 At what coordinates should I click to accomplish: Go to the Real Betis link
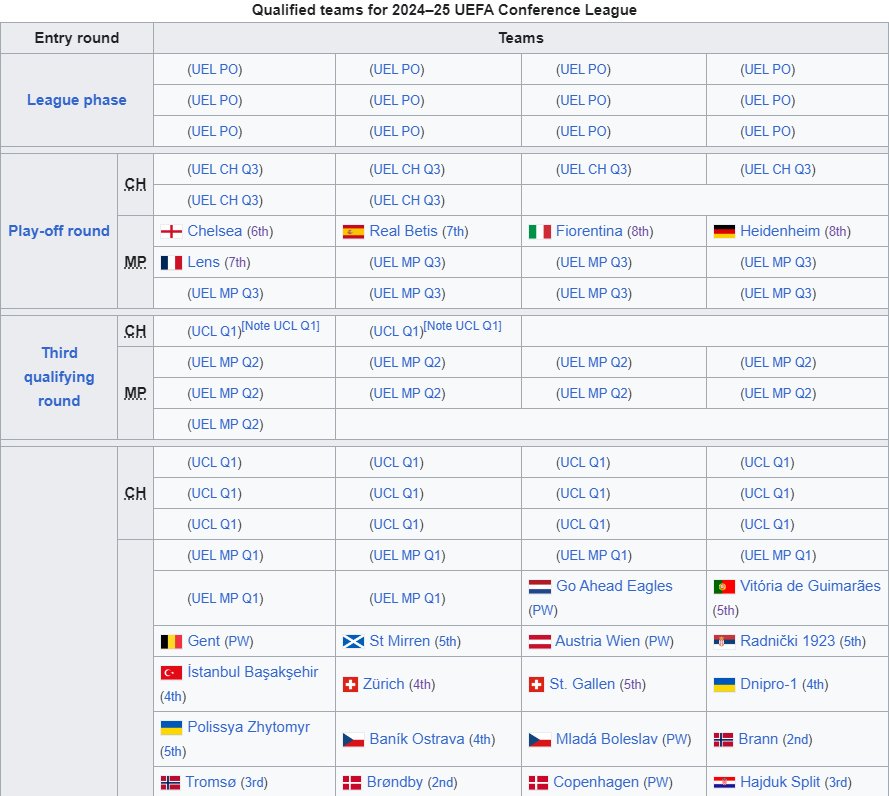(403, 231)
